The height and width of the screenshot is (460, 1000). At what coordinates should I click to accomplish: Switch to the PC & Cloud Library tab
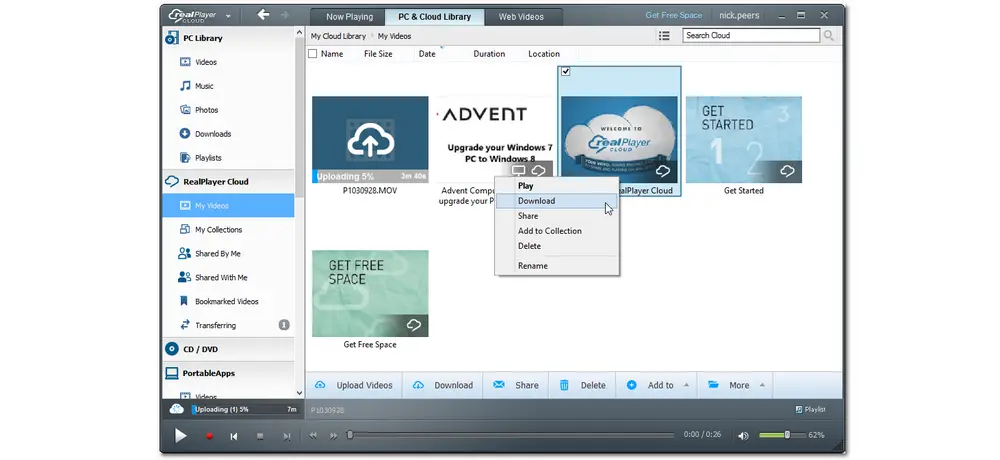point(434,17)
